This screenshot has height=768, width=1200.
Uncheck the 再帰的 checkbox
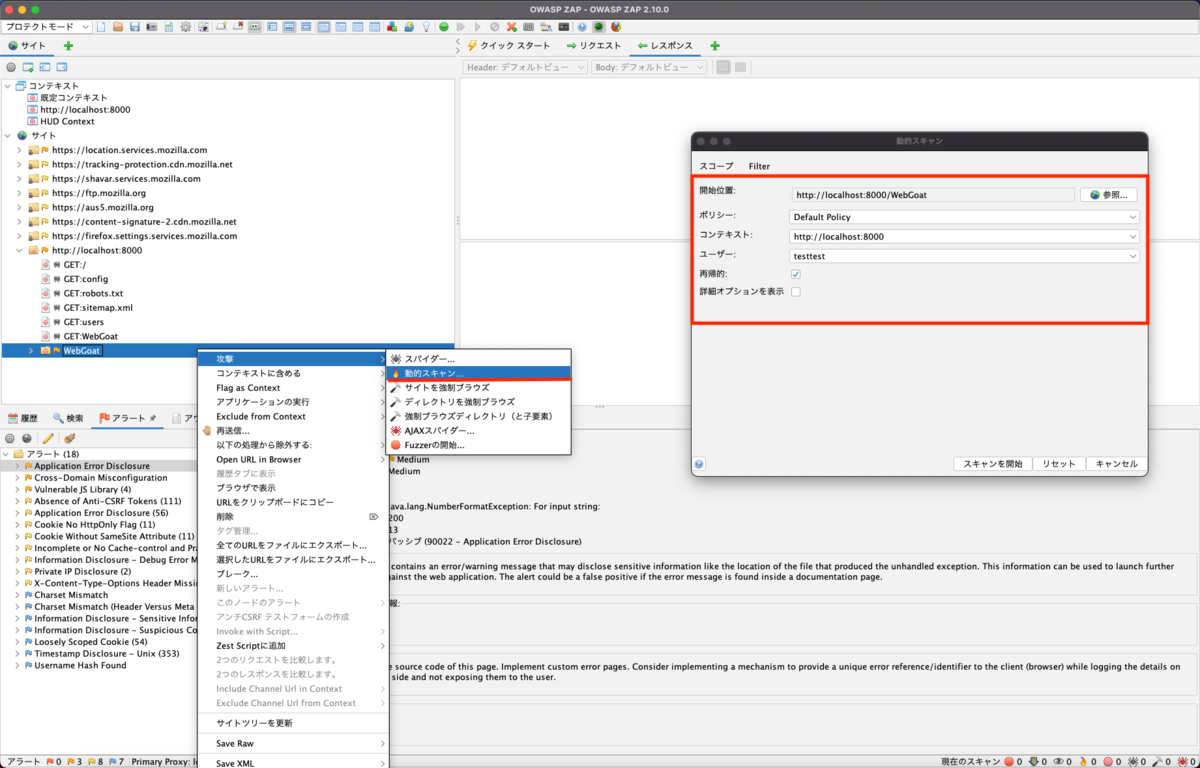click(796, 274)
